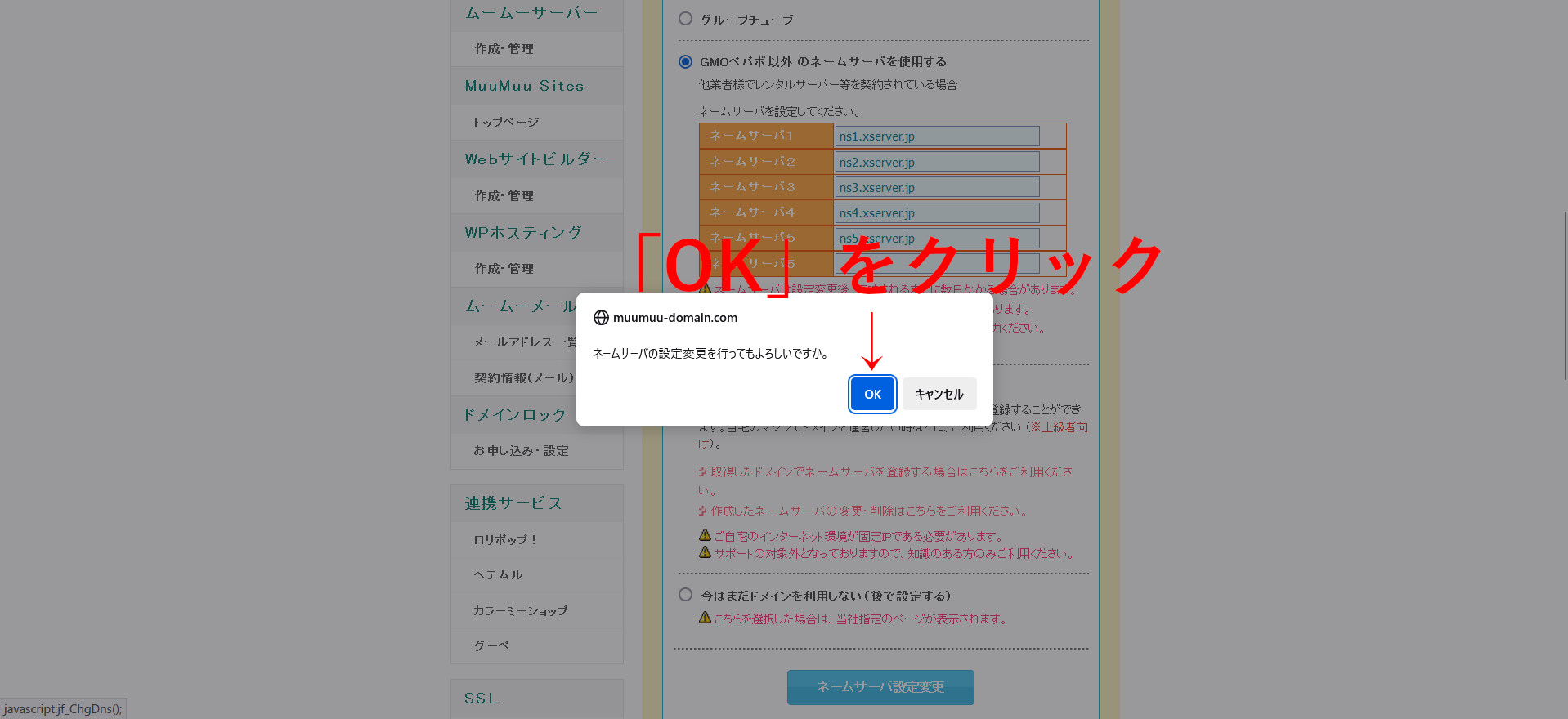Open 作成・管理 under ムームーサーバー
This screenshot has height=719, width=1568.
coord(504,49)
